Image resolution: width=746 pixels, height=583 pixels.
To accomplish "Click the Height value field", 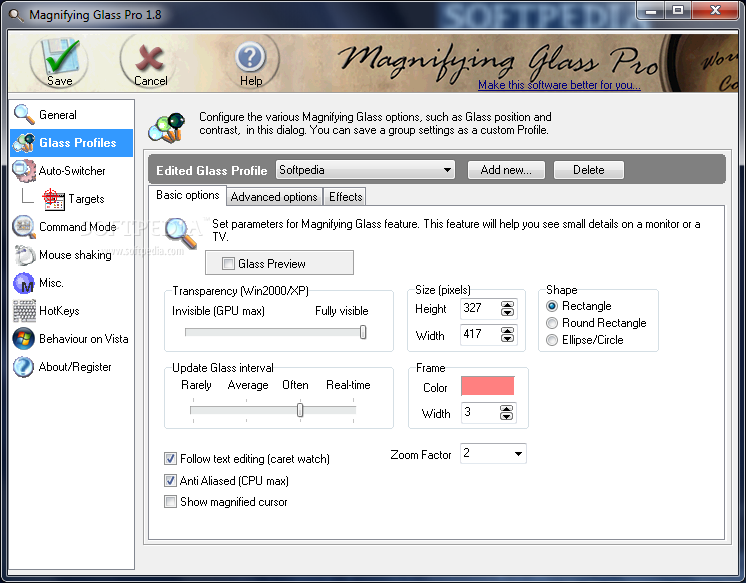I will point(481,308).
